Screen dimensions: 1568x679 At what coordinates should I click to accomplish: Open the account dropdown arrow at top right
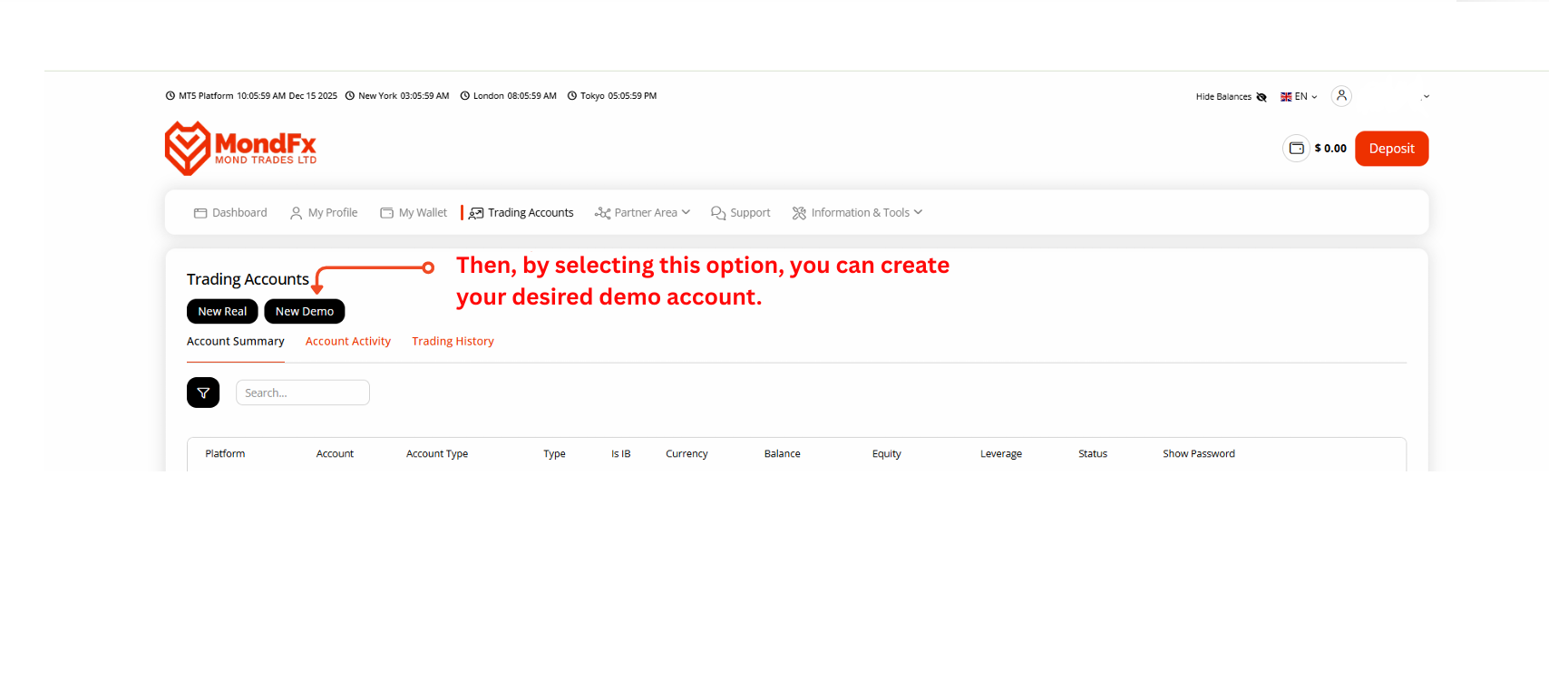click(x=1426, y=97)
